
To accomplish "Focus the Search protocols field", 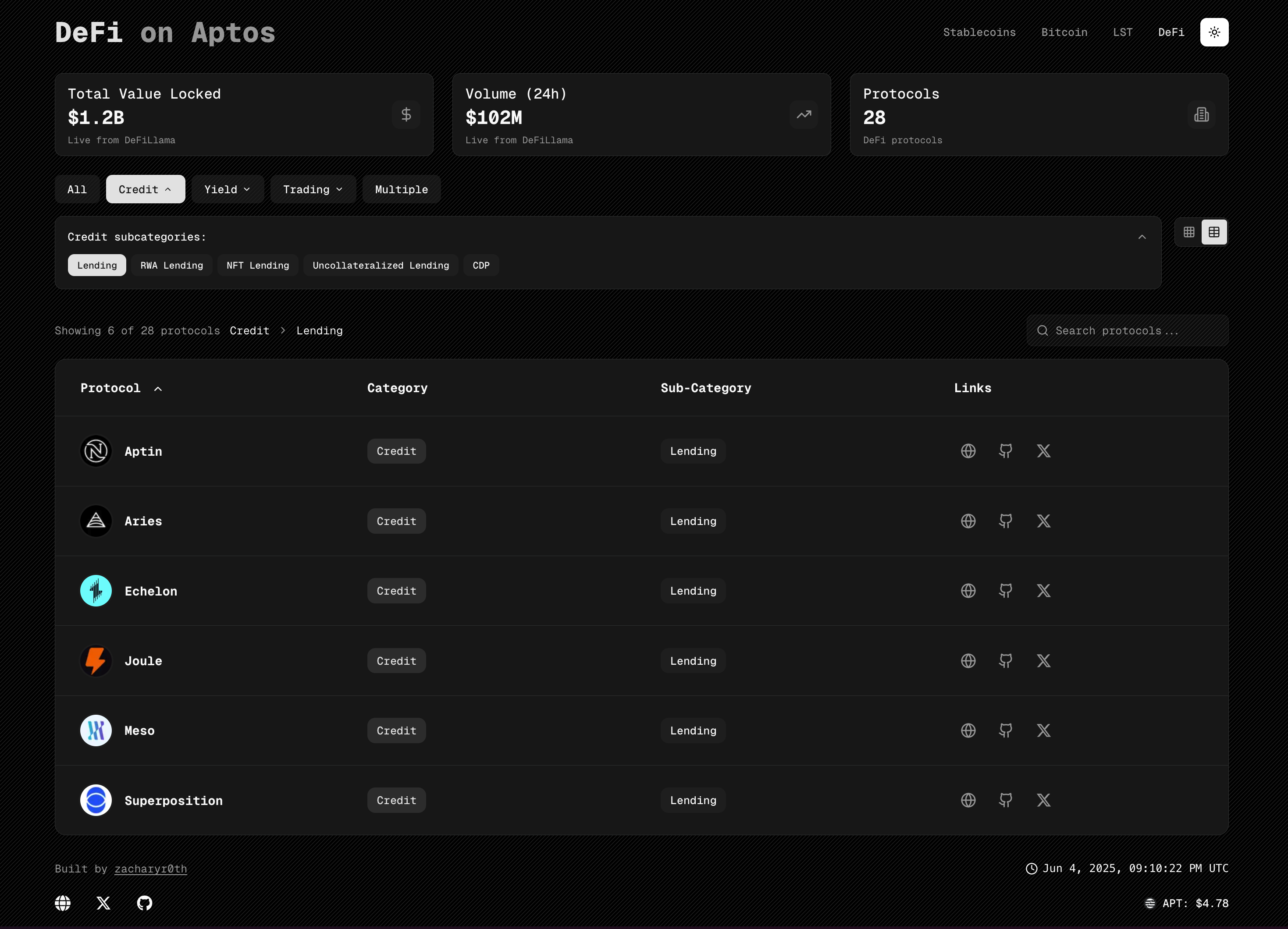I will pyautogui.click(x=1127, y=331).
